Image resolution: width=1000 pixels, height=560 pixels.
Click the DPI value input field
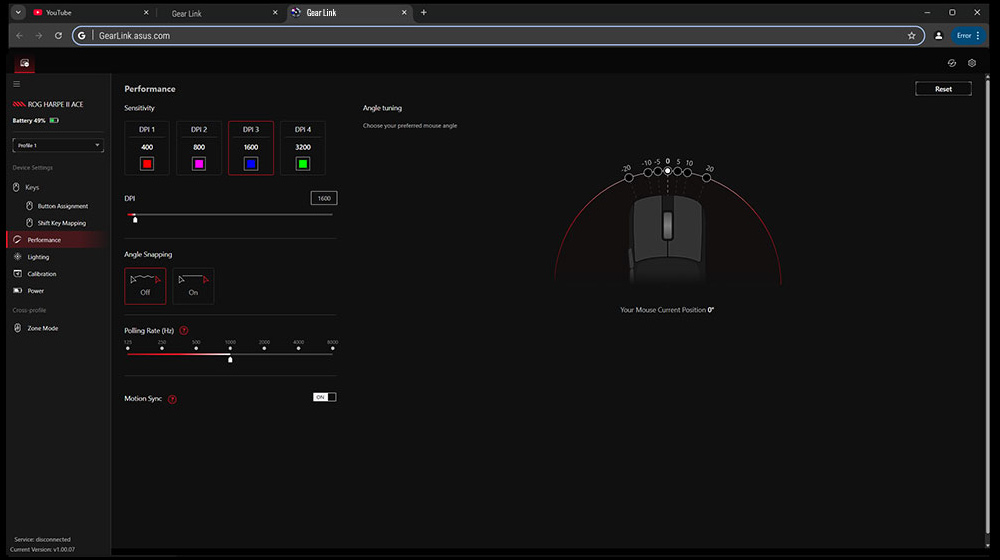(323, 198)
